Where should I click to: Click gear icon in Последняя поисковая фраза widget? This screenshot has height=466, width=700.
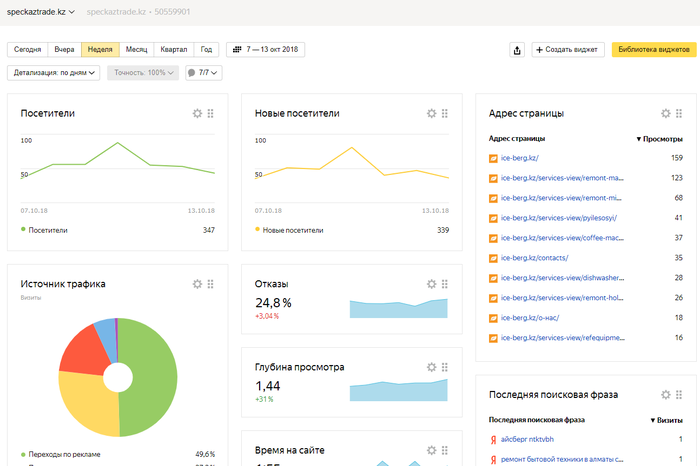click(x=665, y=395)
